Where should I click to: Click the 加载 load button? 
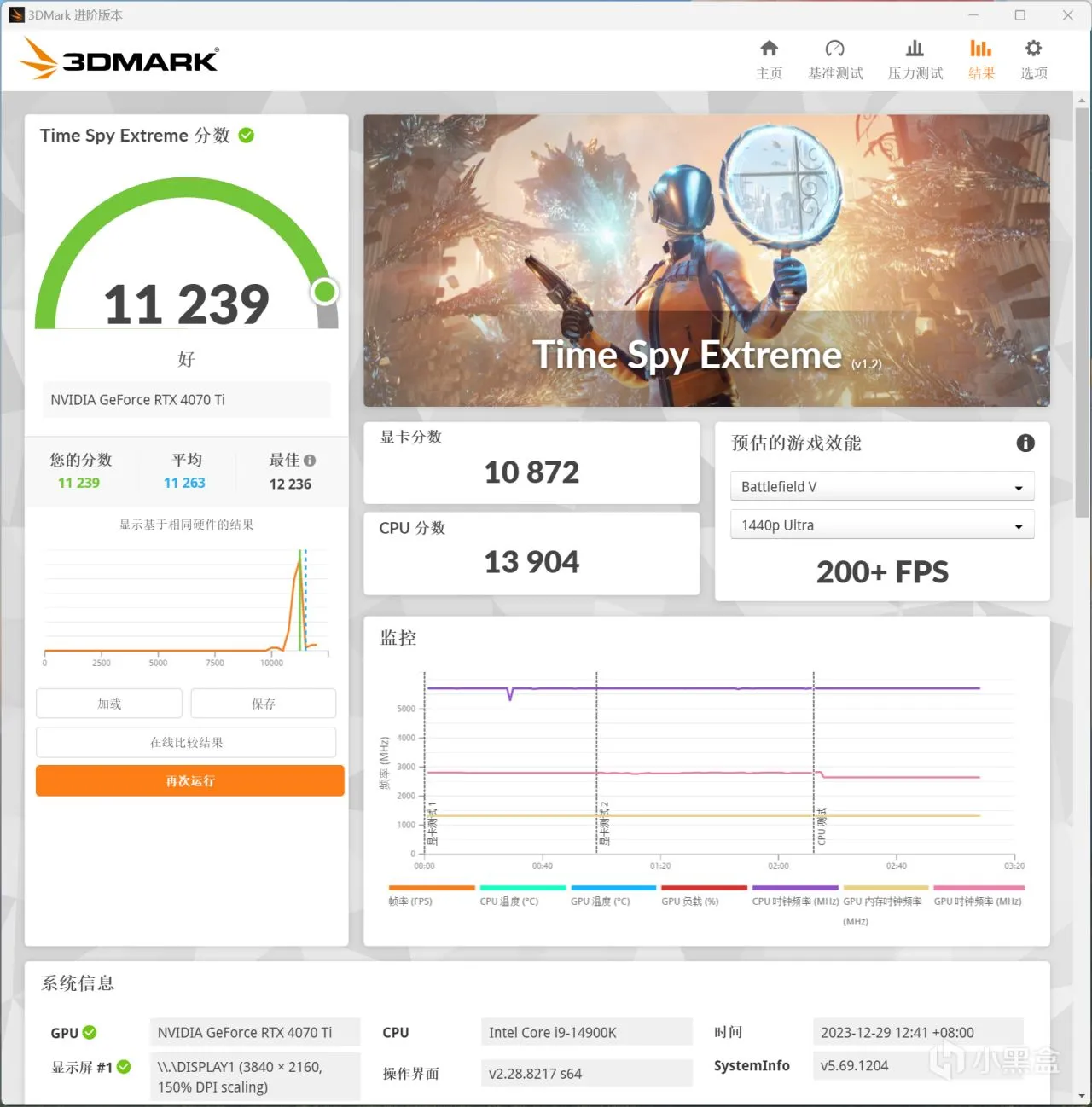pos(109,704)
